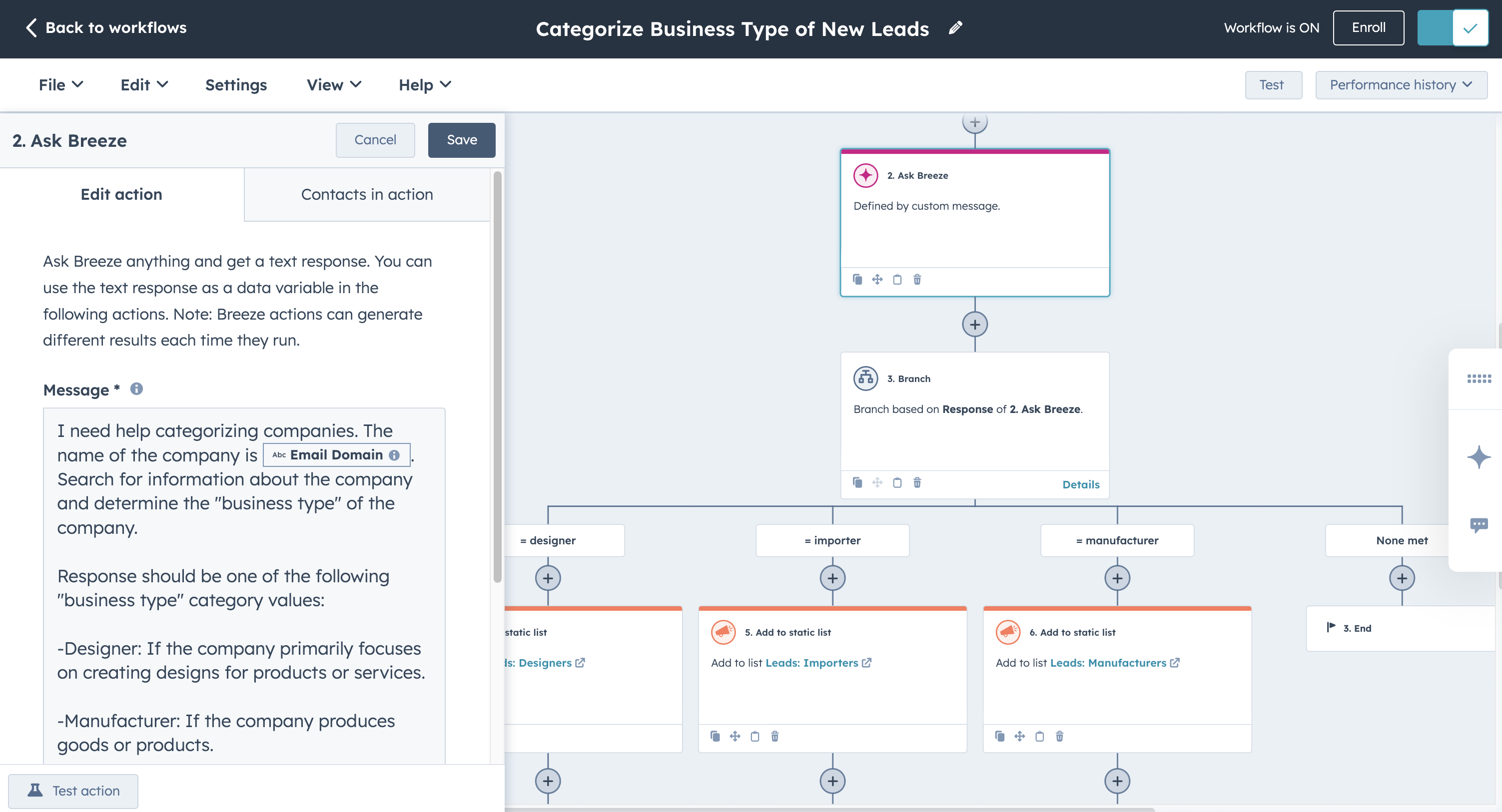Click the side panel vertical scrollbar
This screenshot has height=812, width=1502.
tap(497, 376)
